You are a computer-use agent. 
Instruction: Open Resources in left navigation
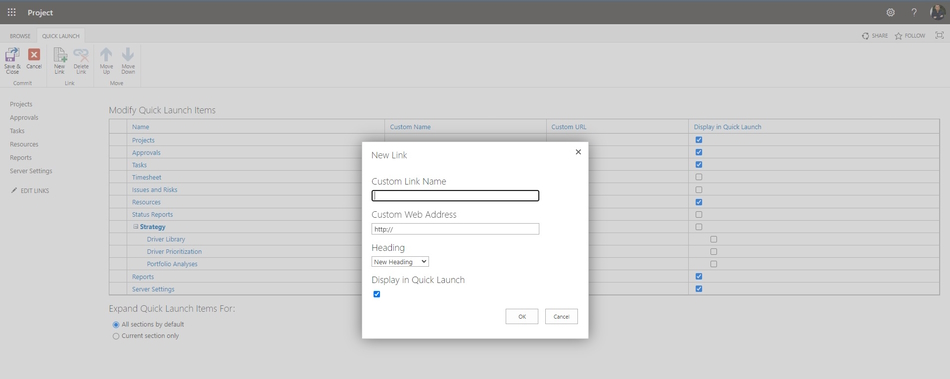(x=24, y=144)
